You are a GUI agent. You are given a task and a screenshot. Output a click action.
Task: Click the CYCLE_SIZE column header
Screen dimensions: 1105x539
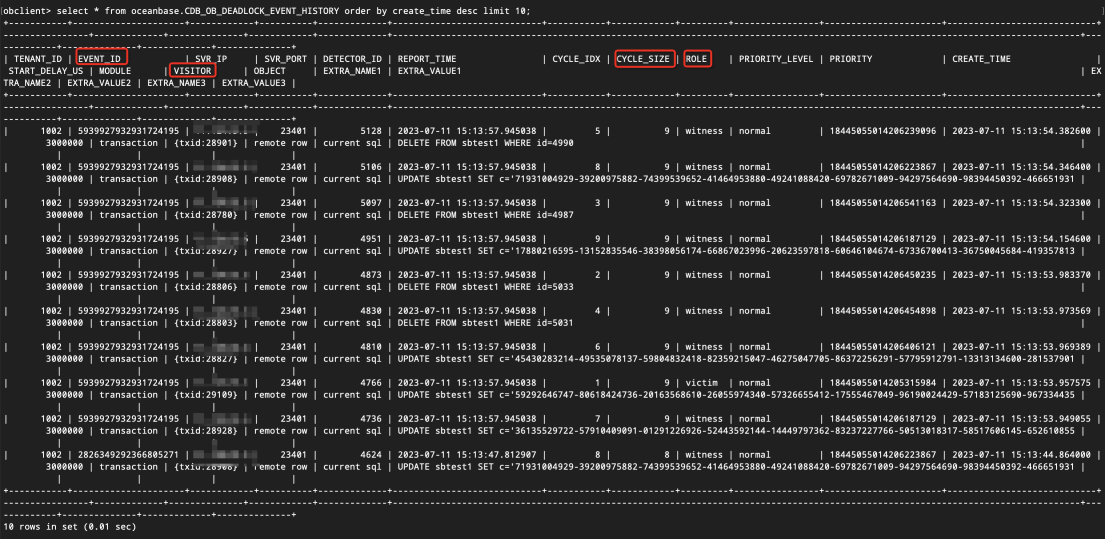pyautogui.click(x=645, y=59)
